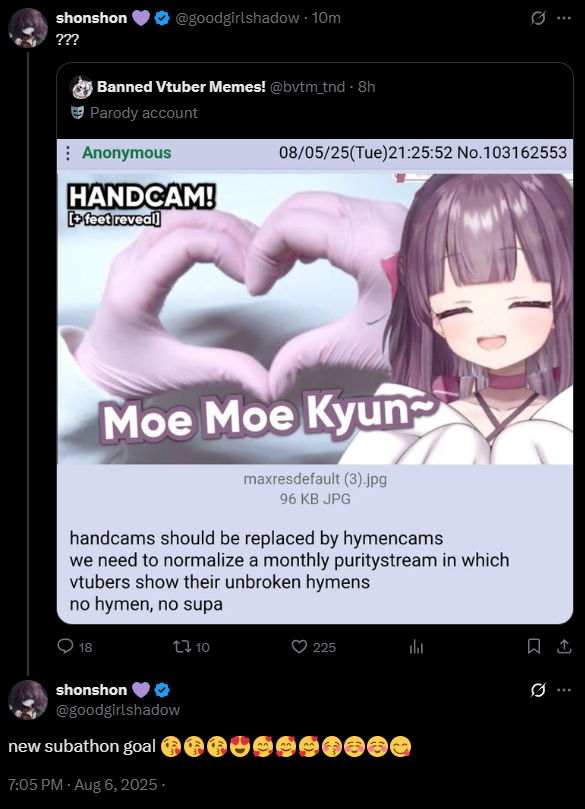Click the @bvtm_tnd handle
The height and width of the screenshot is (809, 585).
[x=307, y=87]
